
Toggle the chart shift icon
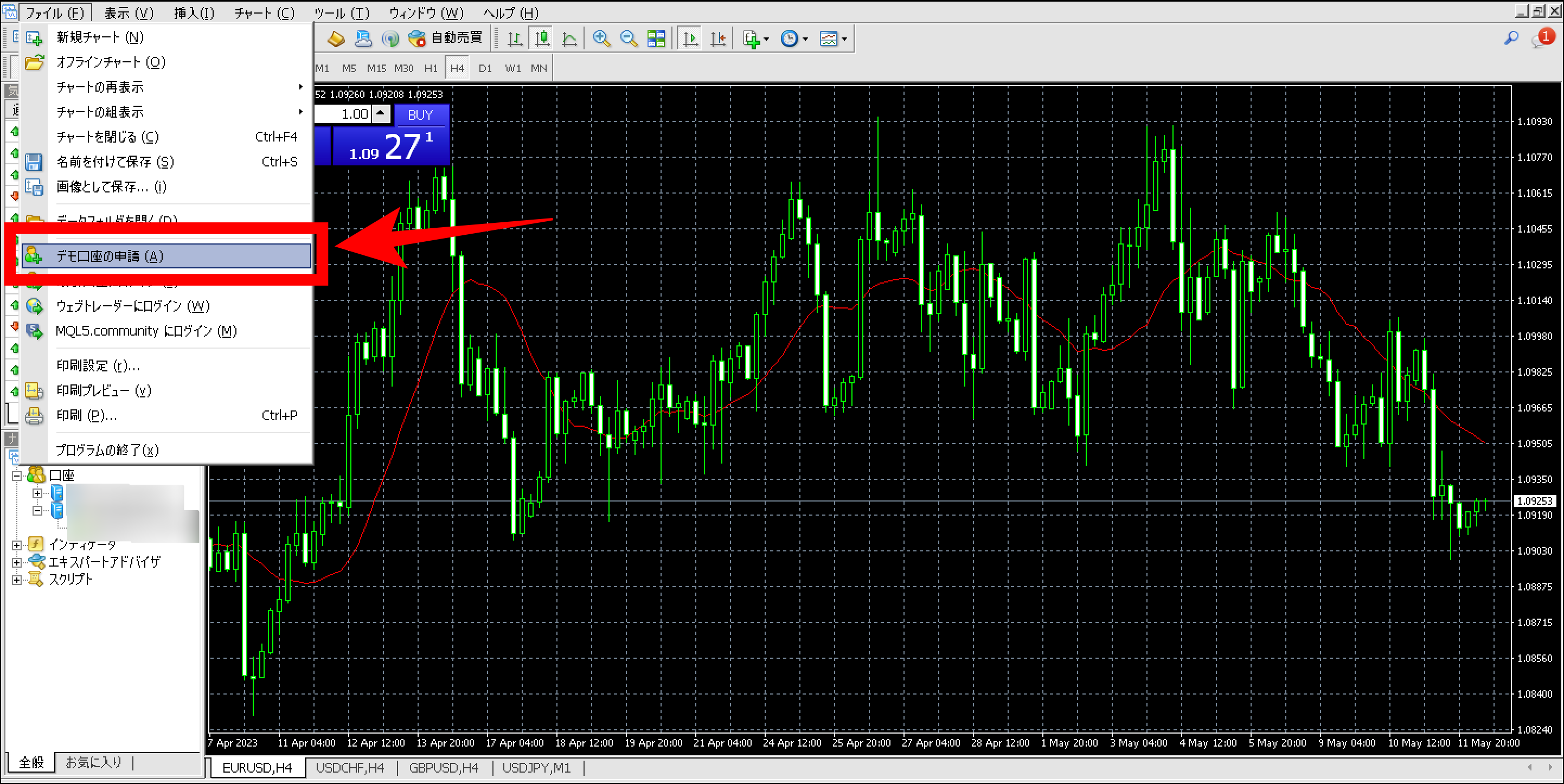(x=717, y=39)
